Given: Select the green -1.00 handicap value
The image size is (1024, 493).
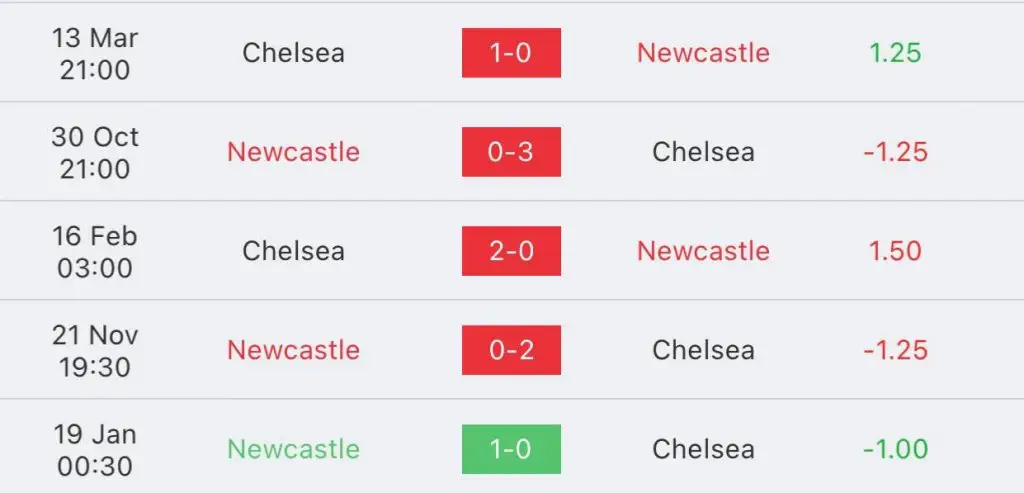Looking at the screenshot, I should [x=895, y=449].
